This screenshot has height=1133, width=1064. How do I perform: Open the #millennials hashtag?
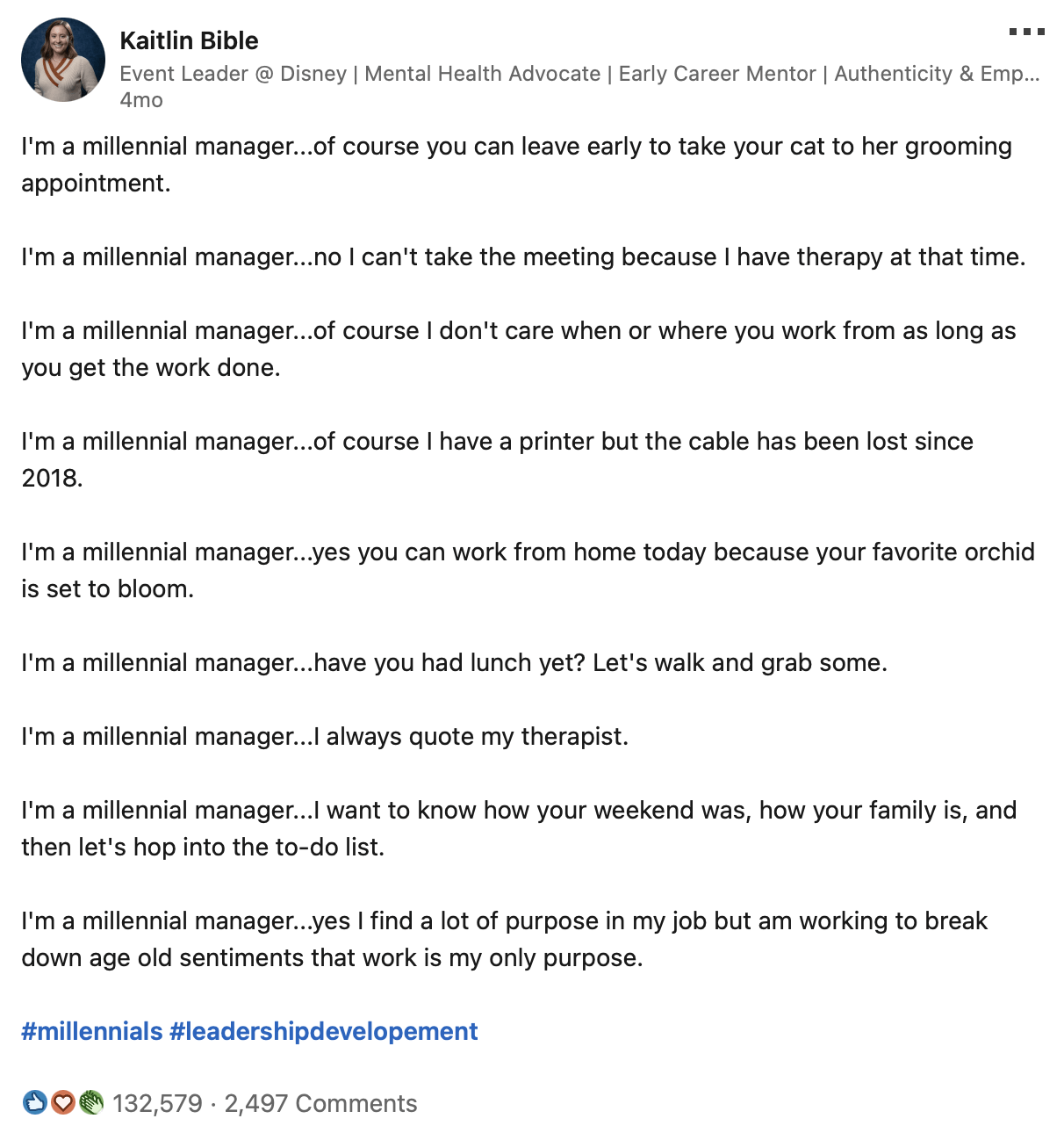[x=92, y=1031]
